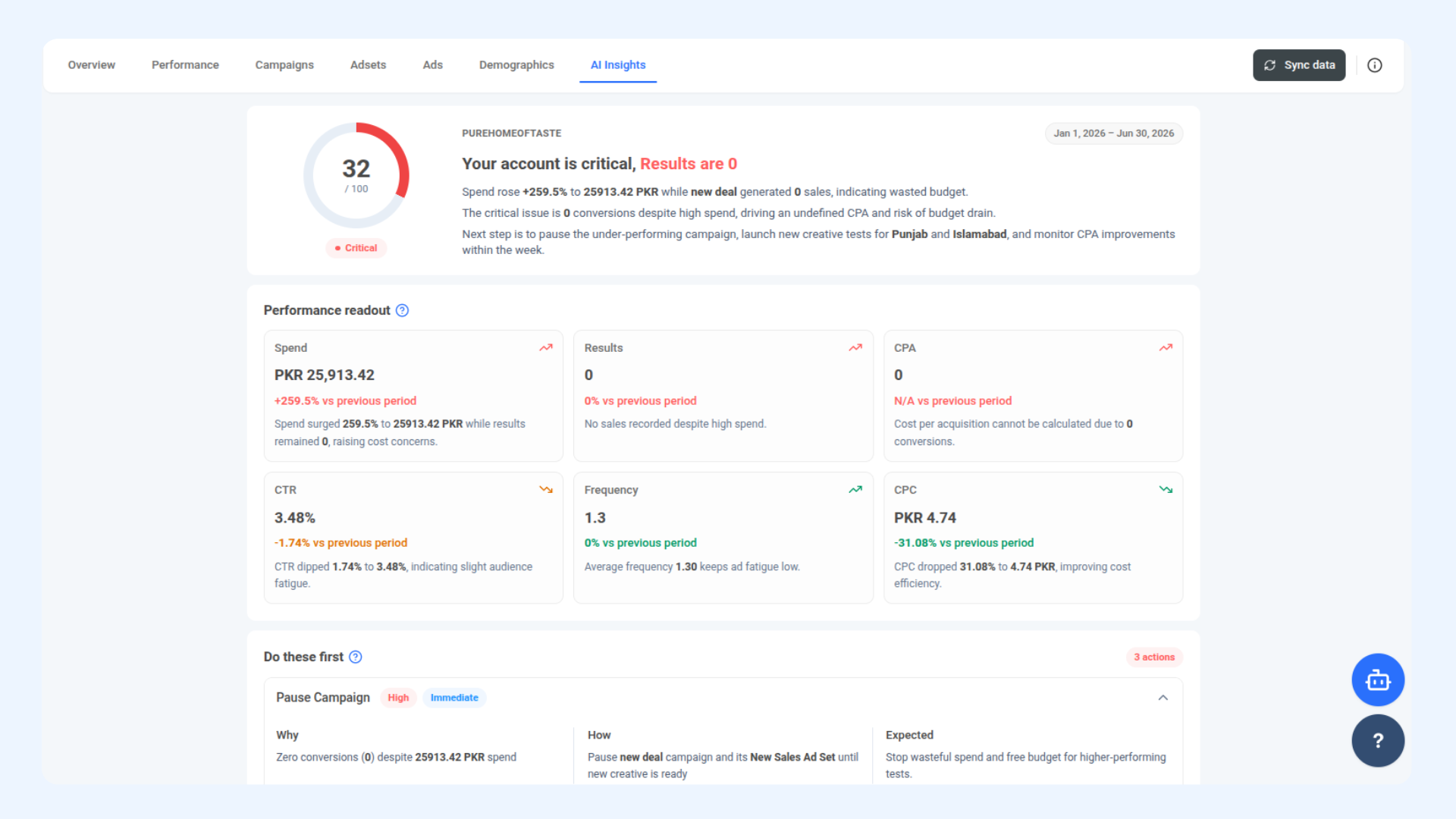Switch to the Demographics tab
The width and height of the screenshot is (1456, 819).
click(516, 65)
